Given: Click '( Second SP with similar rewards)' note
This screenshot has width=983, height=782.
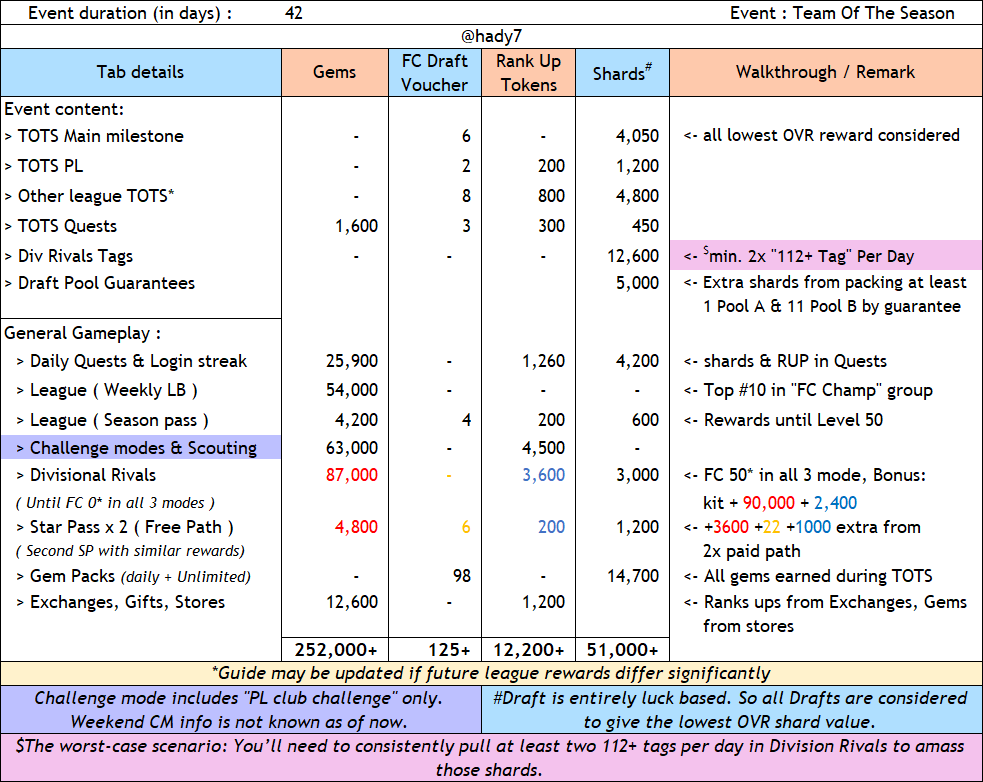Looking at the screenshot, I should 130,551.
